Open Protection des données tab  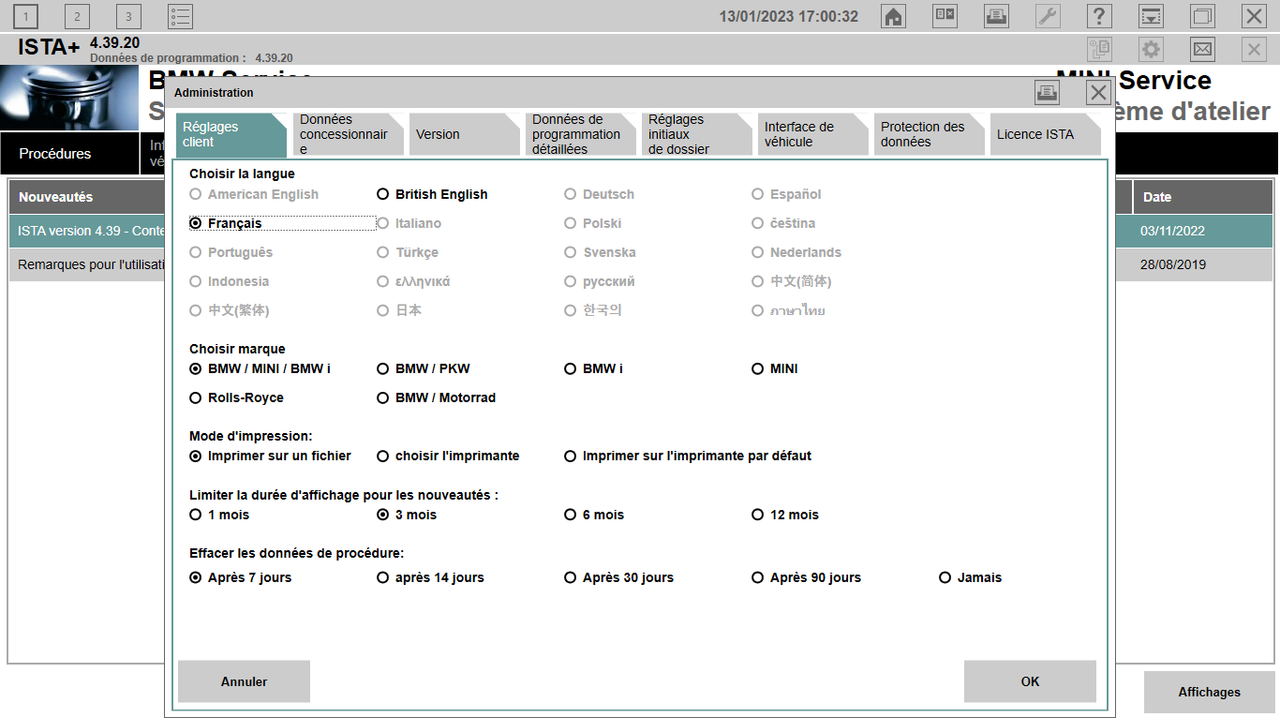pos(929,134)
